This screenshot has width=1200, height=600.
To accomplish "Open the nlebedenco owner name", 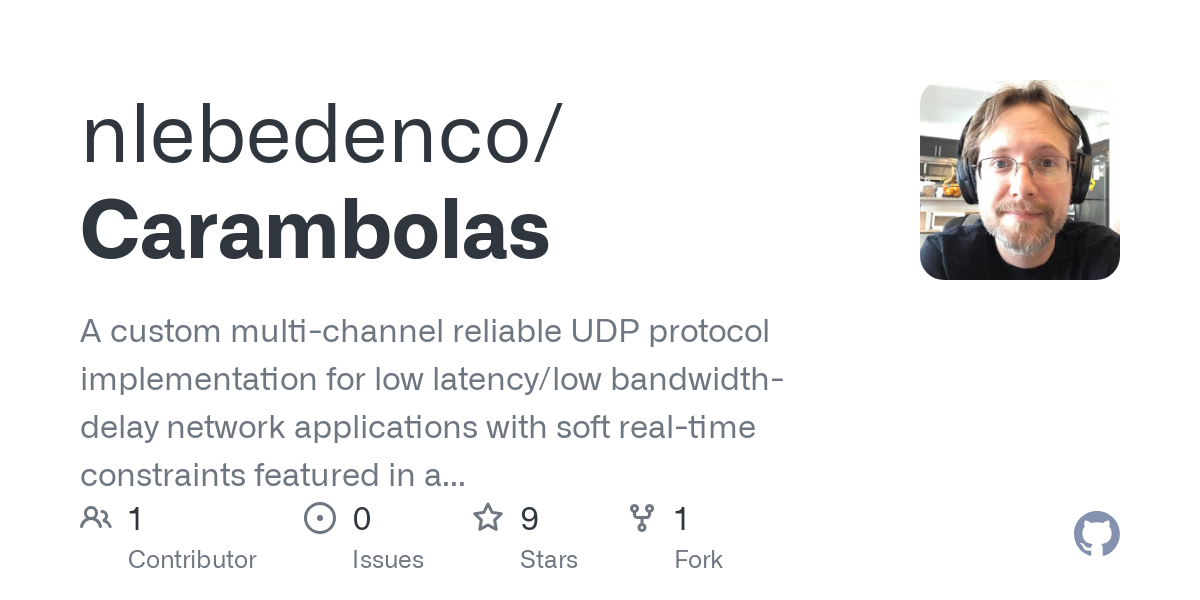I will click(320, 135).
